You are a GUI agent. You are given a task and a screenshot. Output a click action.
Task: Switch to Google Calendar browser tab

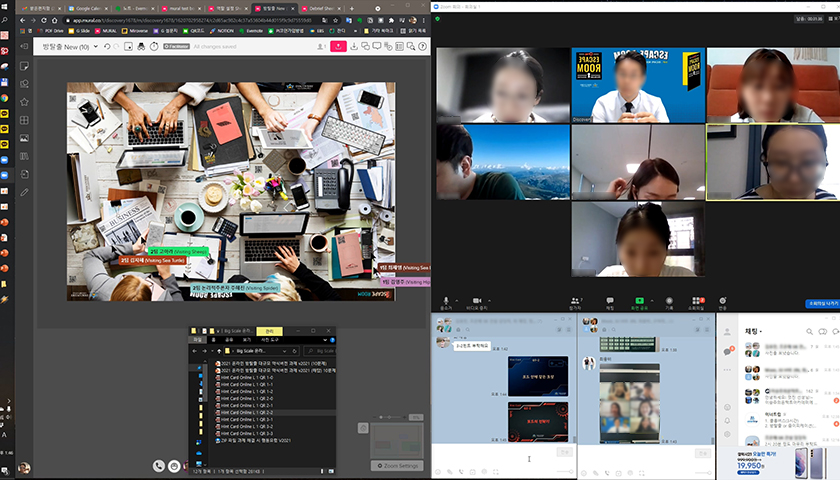coord(88,9)
